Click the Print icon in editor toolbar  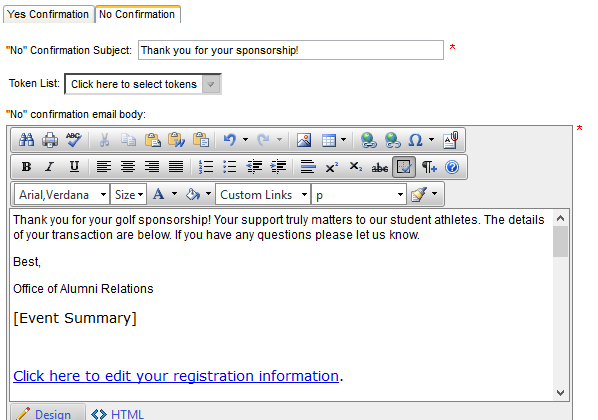click(x=50, y=140)
